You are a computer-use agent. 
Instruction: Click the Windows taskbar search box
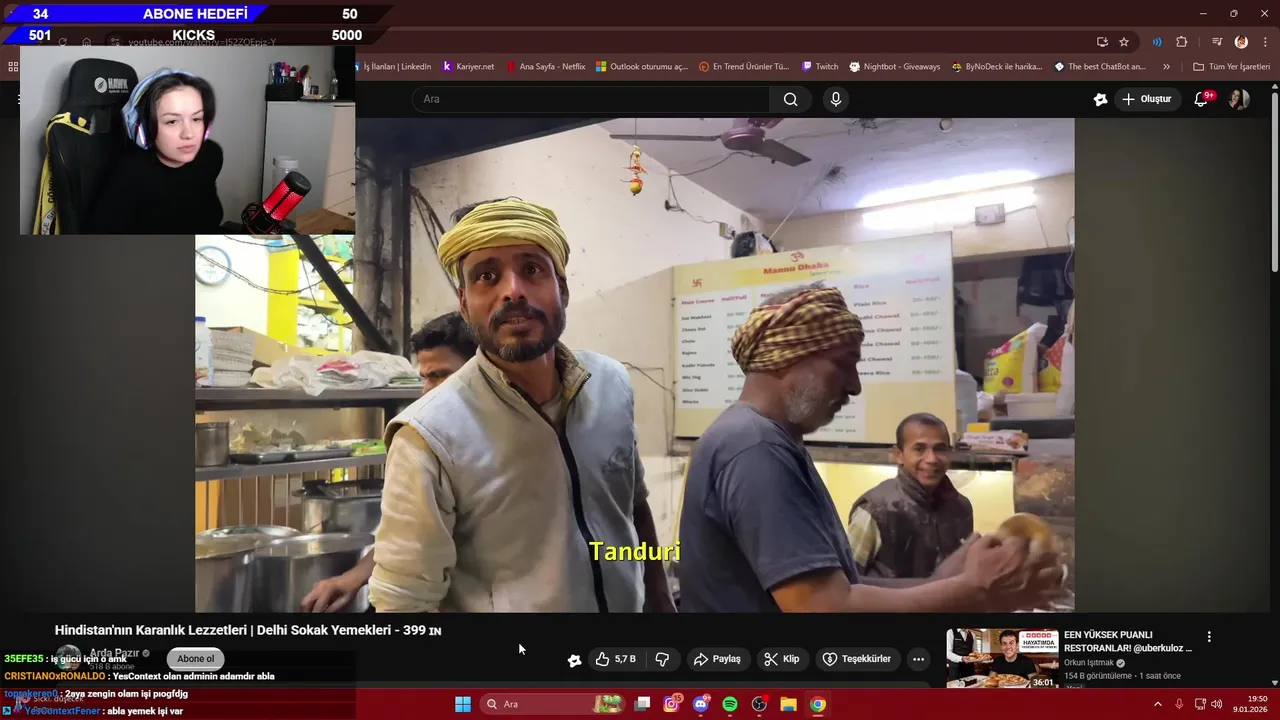[554, 704]
